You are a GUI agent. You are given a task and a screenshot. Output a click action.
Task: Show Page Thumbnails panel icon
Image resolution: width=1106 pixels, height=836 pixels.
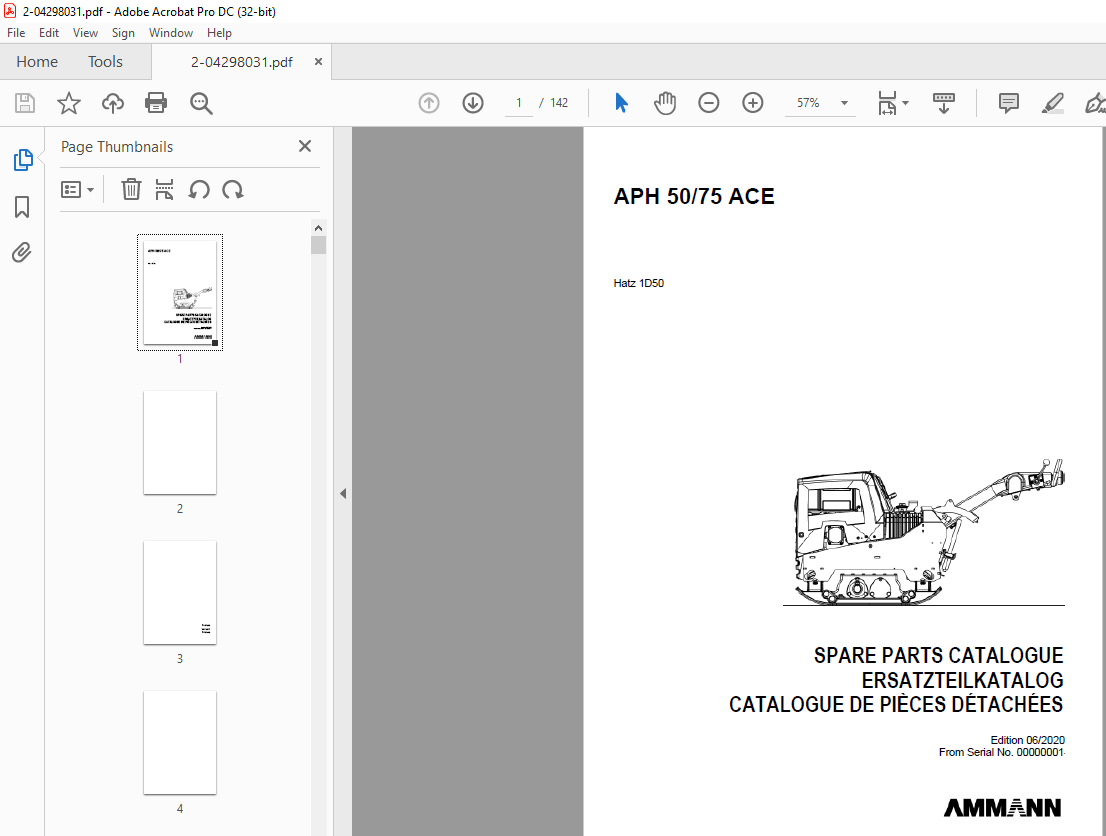(x=23, y=160)
